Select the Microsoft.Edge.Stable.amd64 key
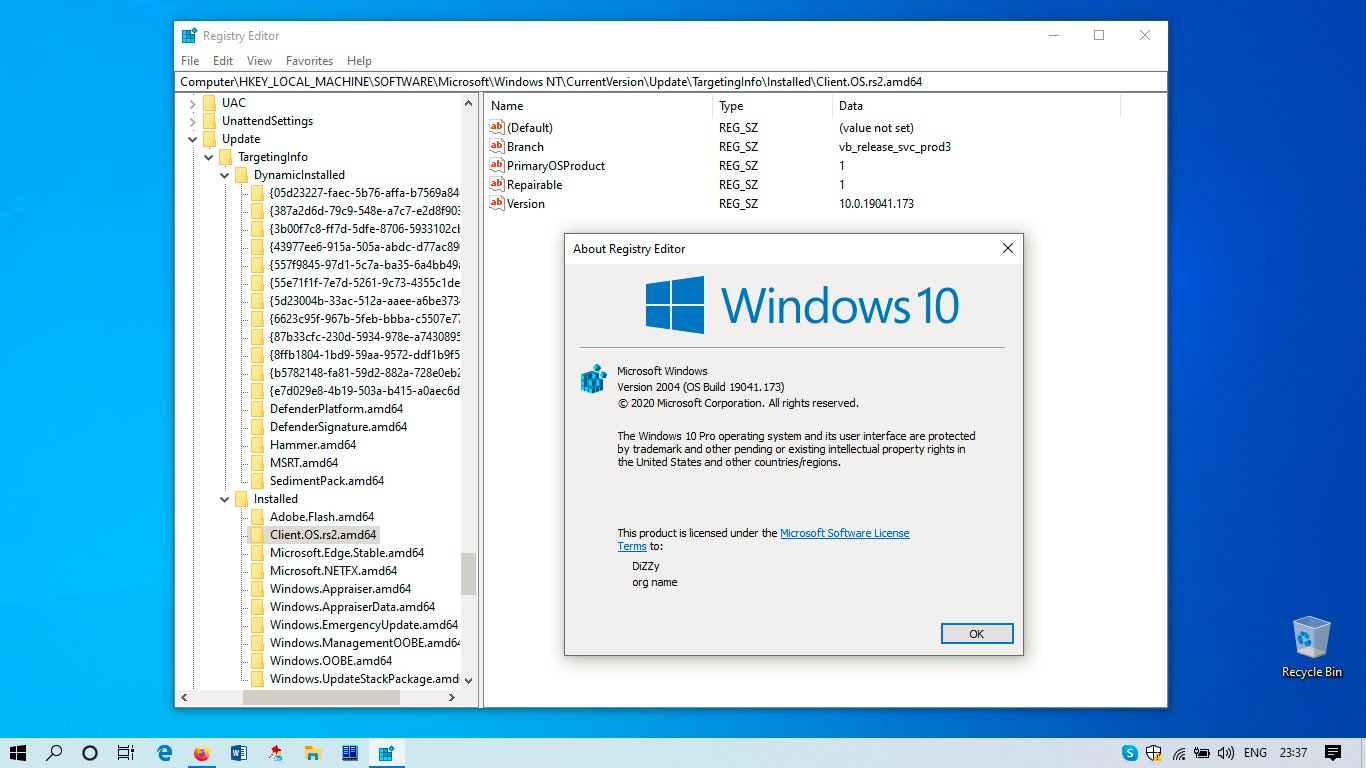This screenshot has height=768, width=1366. [x=346, y=553]
